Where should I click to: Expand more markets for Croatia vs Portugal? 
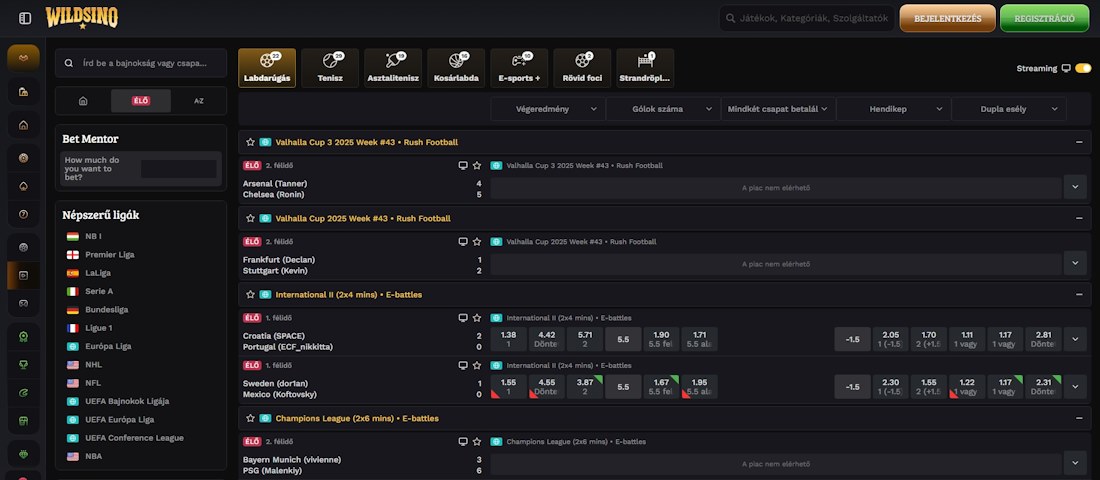(1075, 339)
